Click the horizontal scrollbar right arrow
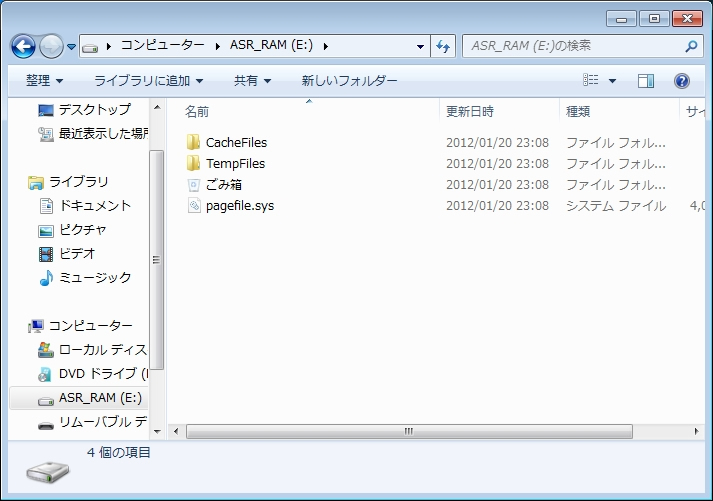Image resolution: width=713 pixels, height=501 pixels. coord(696,431)
